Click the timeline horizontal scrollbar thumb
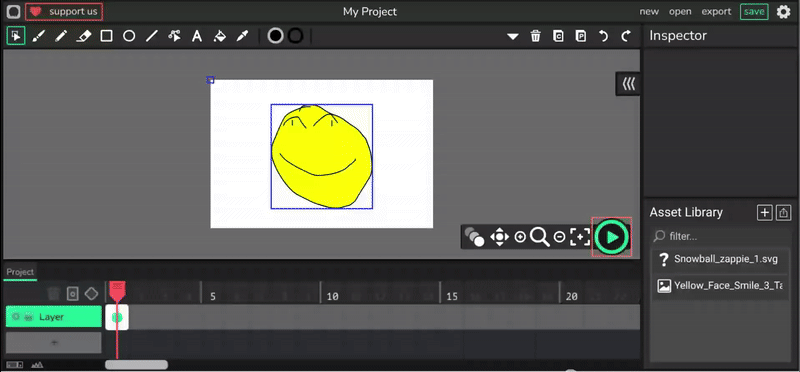 coord(136,364)
